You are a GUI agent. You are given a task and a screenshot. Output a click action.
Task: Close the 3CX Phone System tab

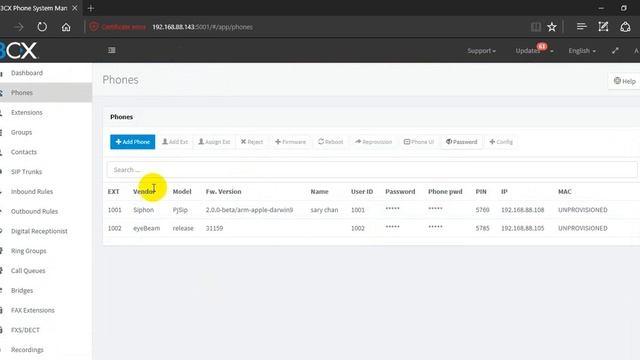pyautogui.click(x=75, y=8)
